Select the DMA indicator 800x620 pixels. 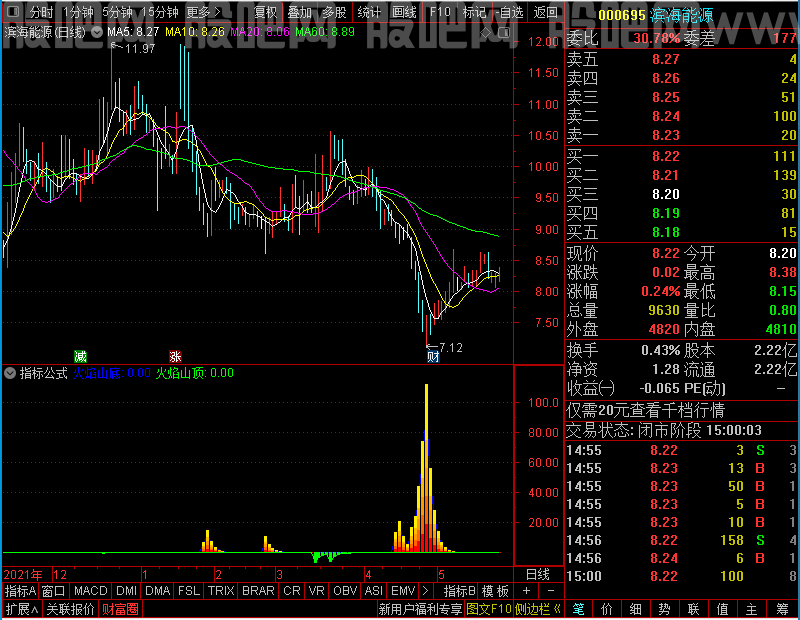(x=158, y=591)
